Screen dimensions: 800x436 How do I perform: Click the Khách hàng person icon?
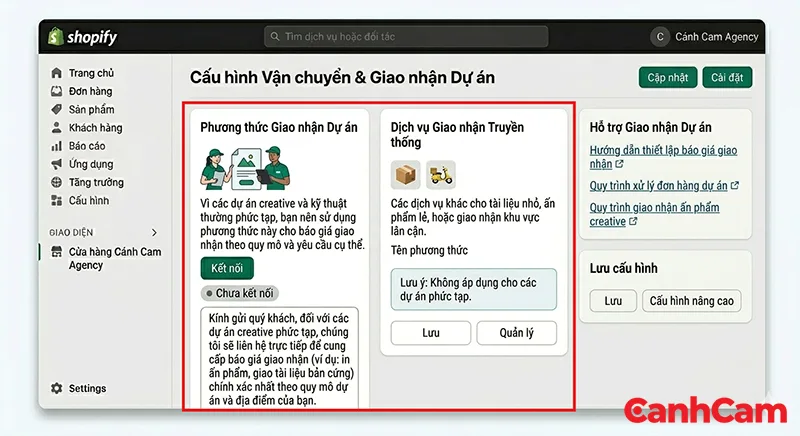[x=57, y=127]
